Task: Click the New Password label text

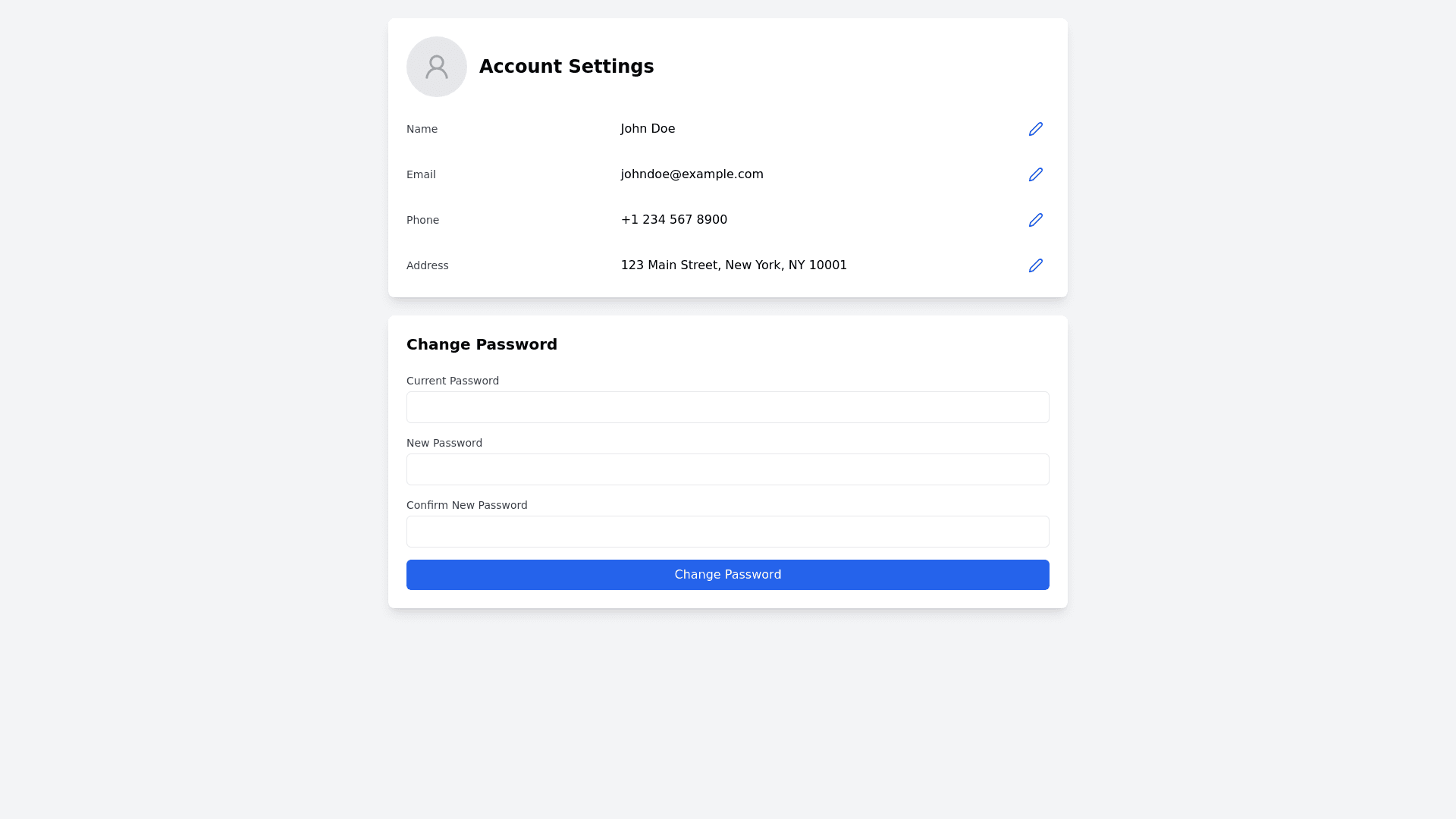Action: coord(444,443)
